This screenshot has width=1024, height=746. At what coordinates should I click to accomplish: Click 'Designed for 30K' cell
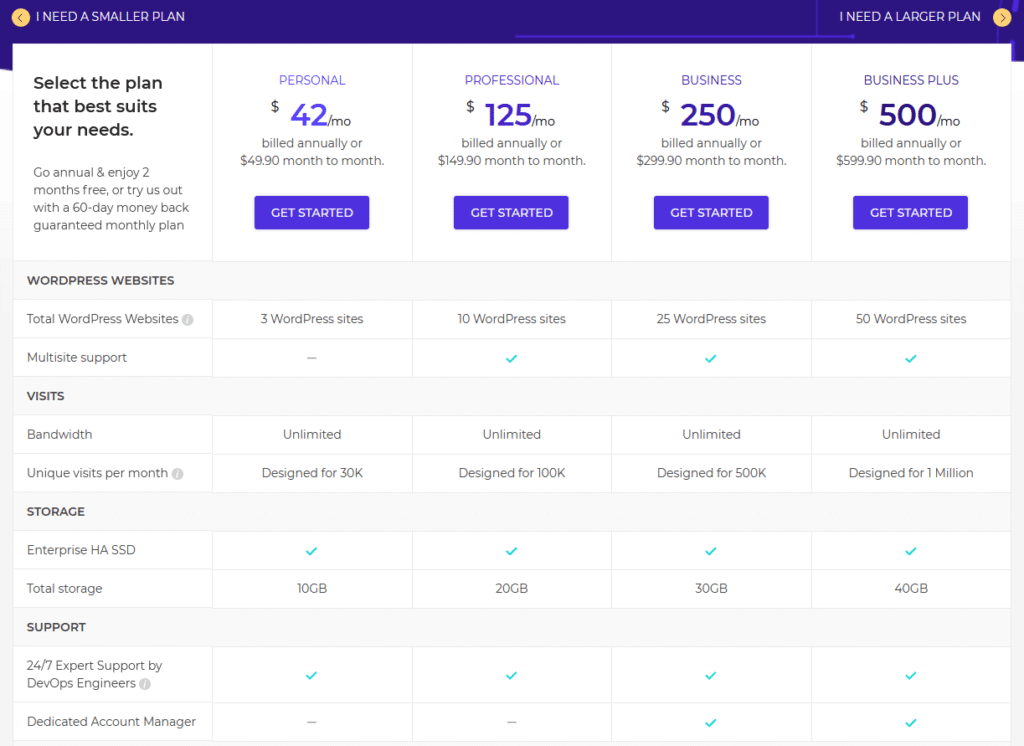pyautogui.click(x=312, y=473)
